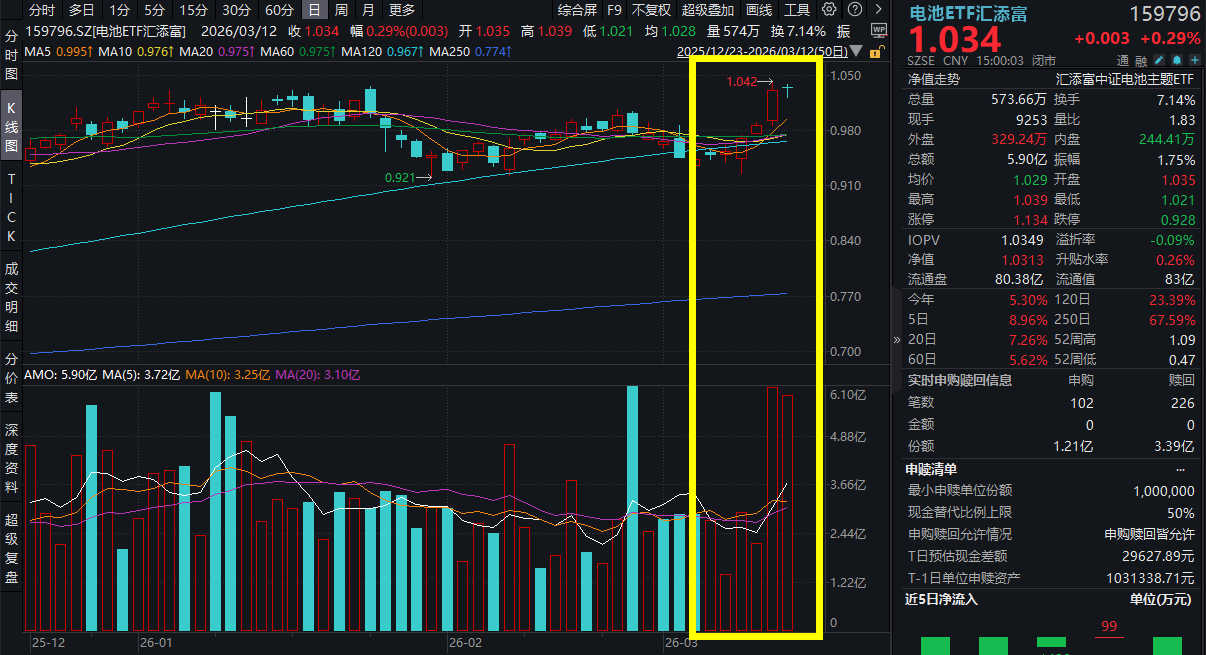Expand the date range dropdown triangle
The image size is (1206, 655).
(856, 49)
